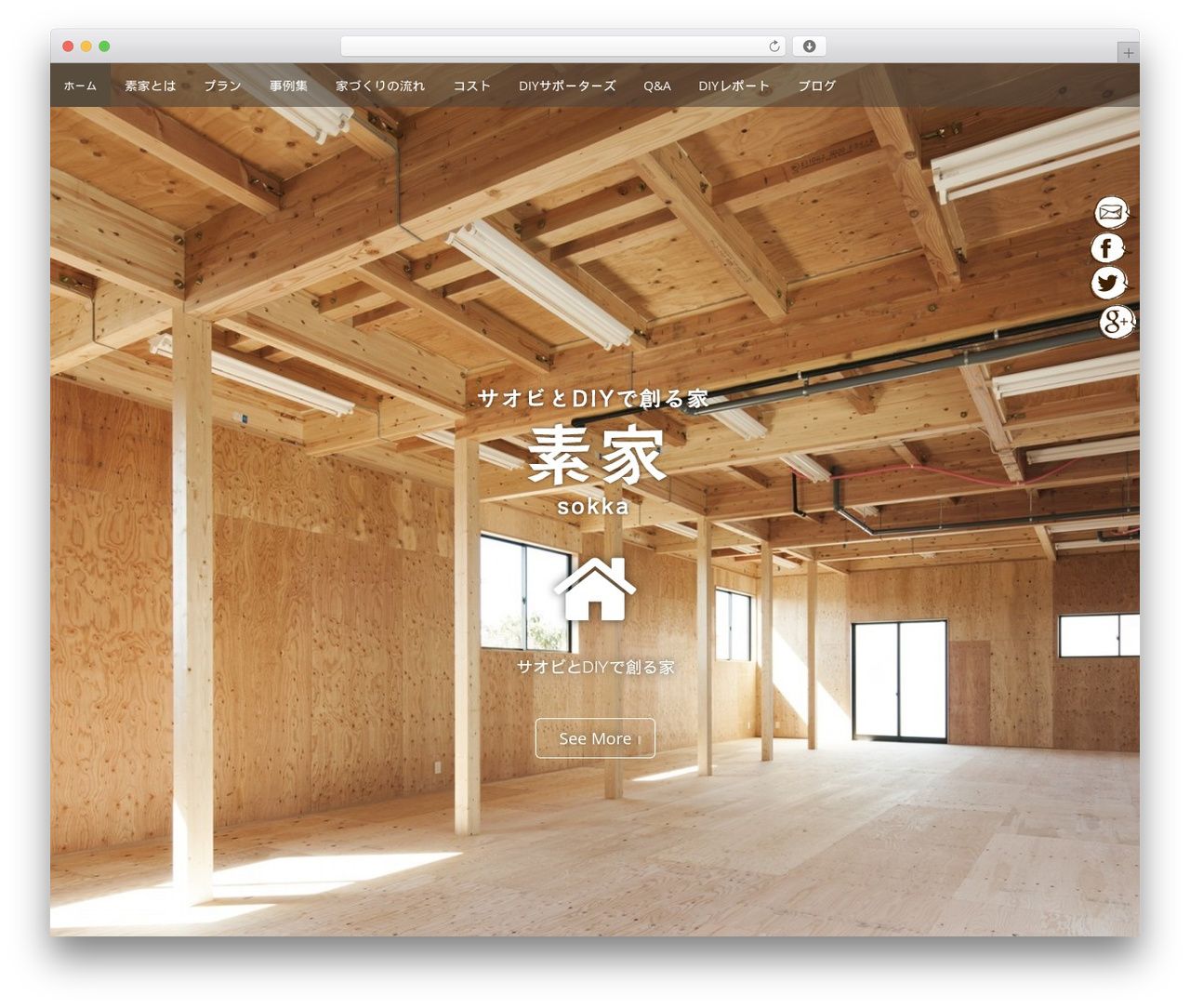Open the ブログ menu item

click(x=817, y=86)
